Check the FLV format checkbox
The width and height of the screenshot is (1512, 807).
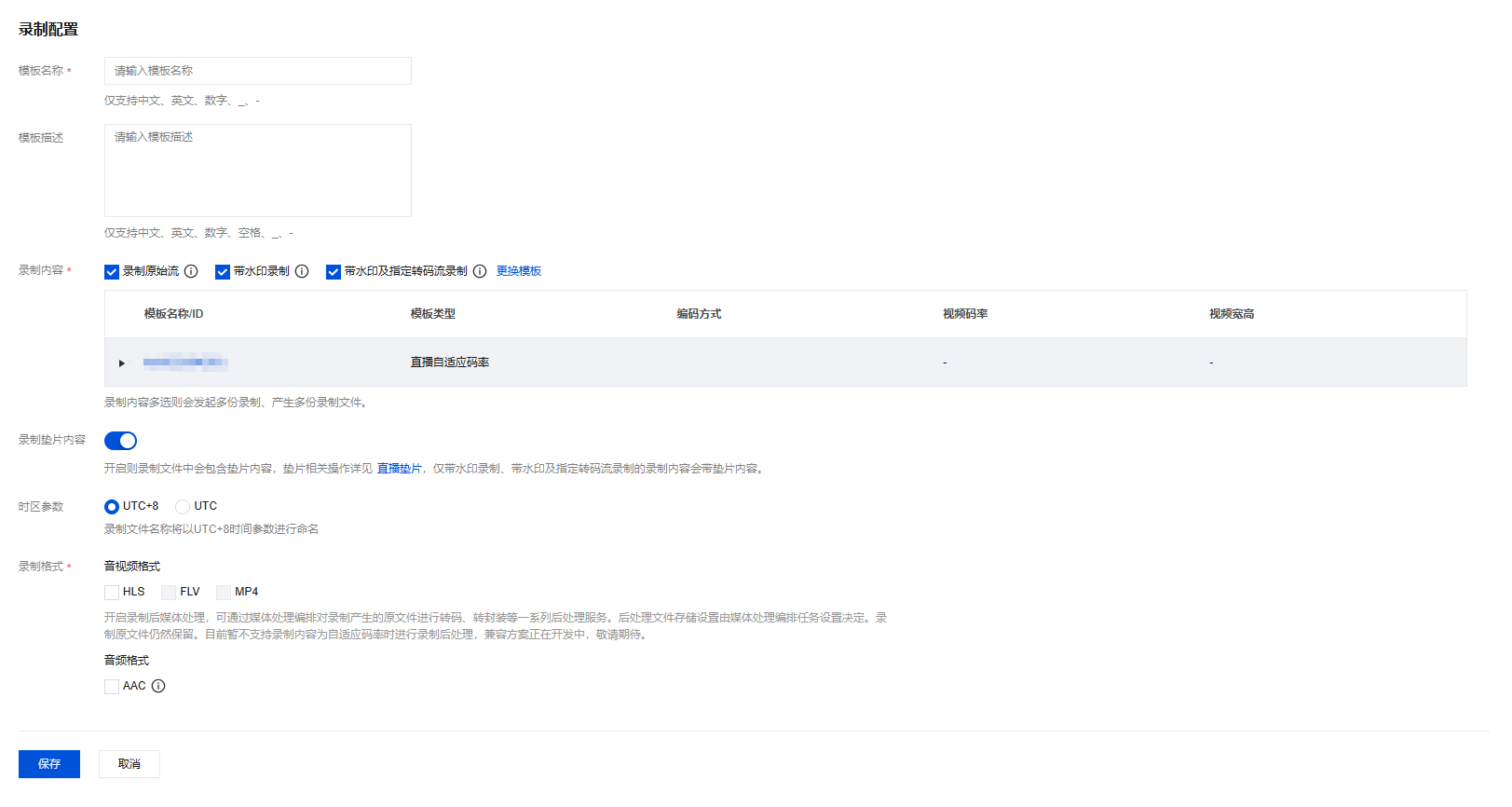click(169, 593)
